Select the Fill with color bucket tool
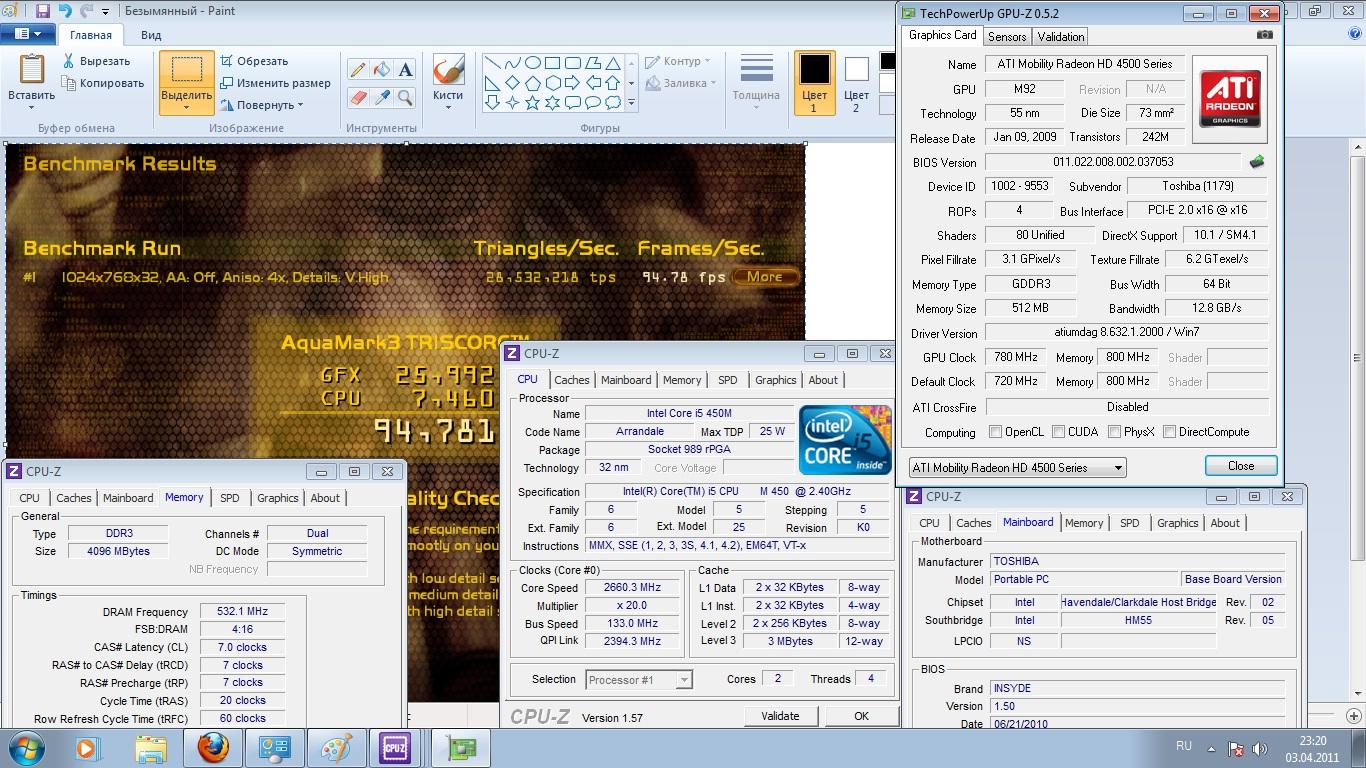 [382, 70]
